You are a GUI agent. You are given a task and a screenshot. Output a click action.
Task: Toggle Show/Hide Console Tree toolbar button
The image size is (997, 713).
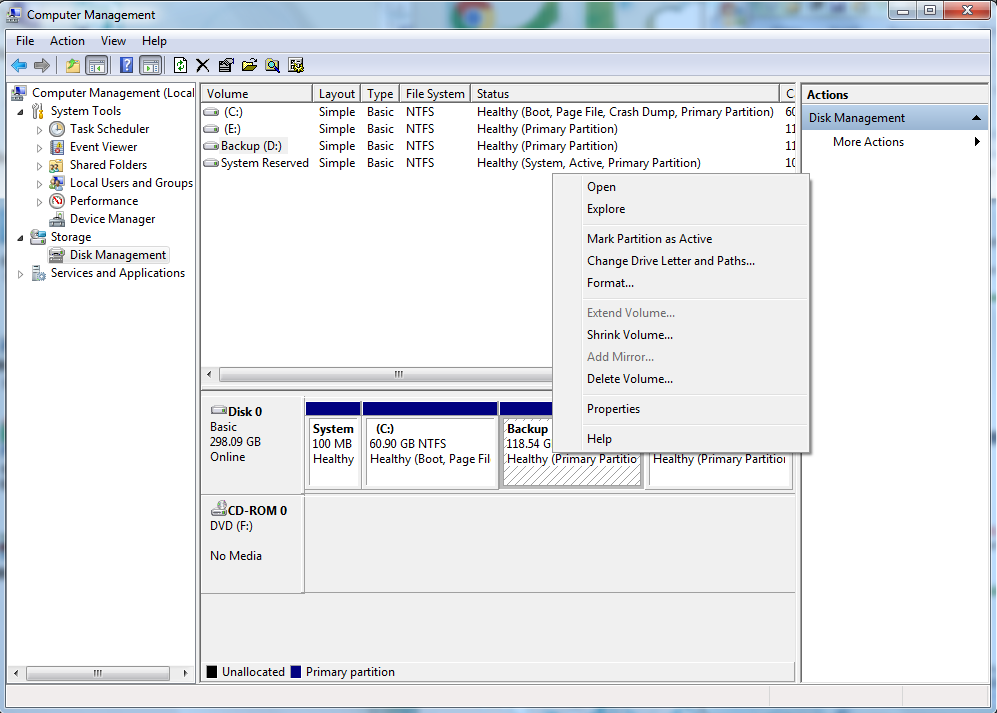pyautogui.click(x=97, y=66)
